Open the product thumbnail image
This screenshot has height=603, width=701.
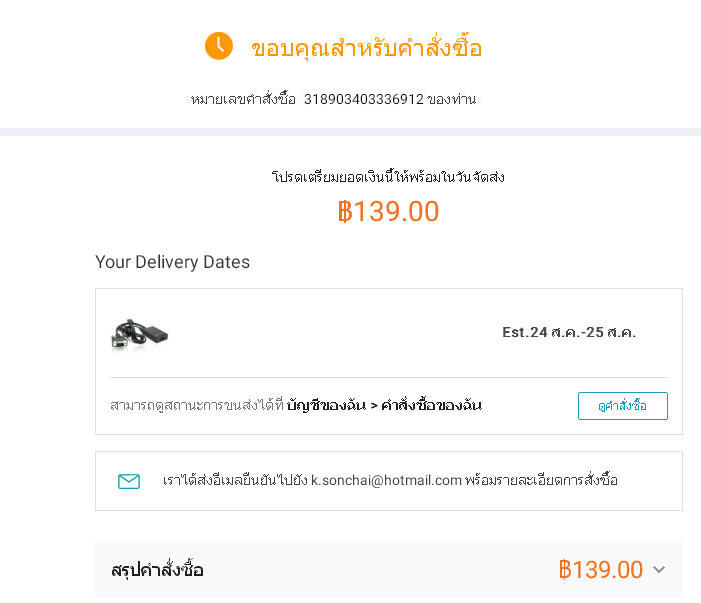(140, 334)
